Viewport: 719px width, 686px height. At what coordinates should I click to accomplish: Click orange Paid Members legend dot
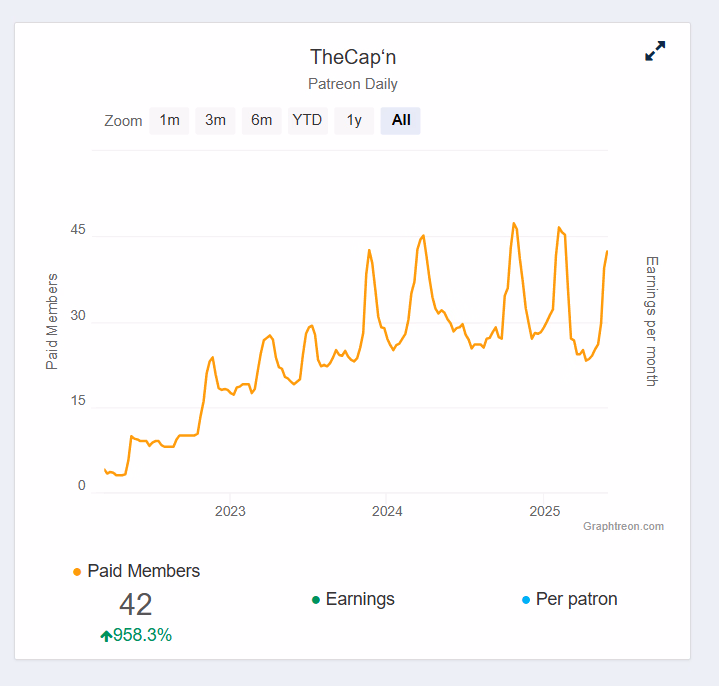[x=77, y=572]
